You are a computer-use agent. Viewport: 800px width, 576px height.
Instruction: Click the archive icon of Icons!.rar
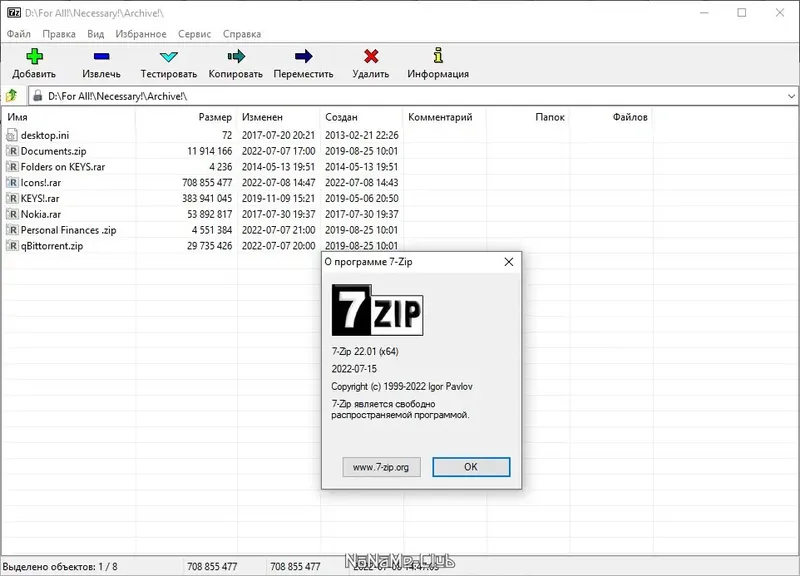pos(12,183)
